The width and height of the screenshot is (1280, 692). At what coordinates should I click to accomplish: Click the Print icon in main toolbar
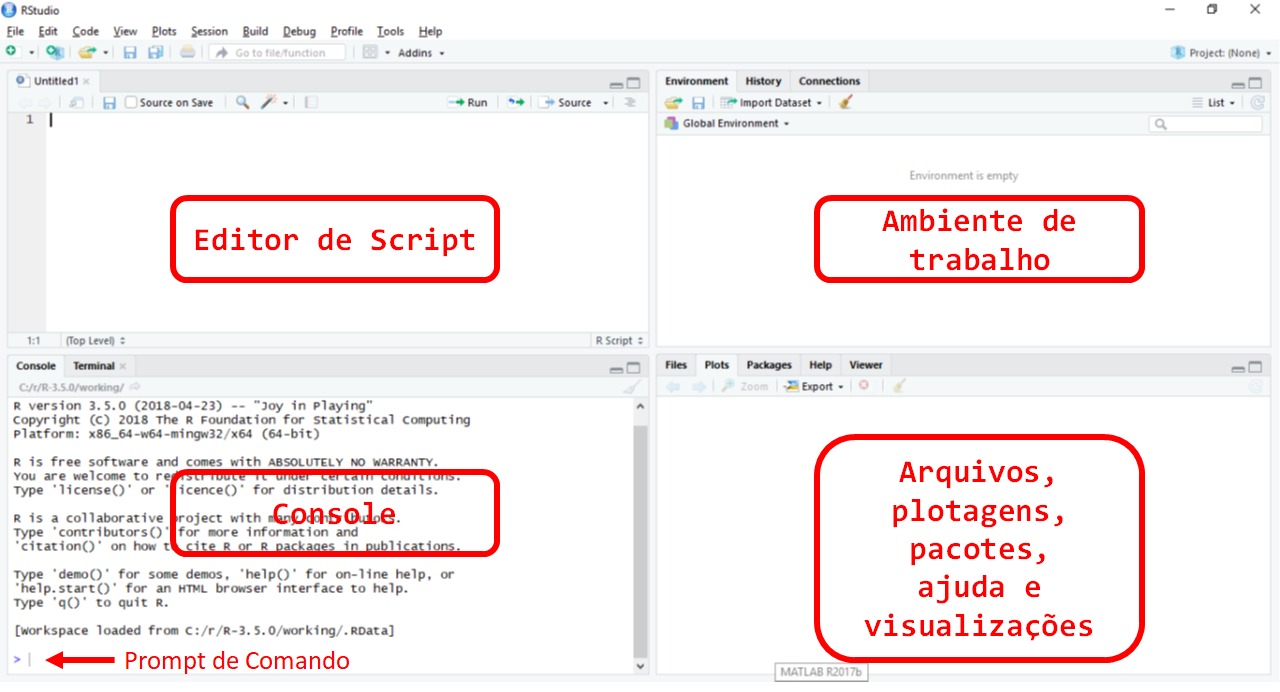(x=187, y=52)
